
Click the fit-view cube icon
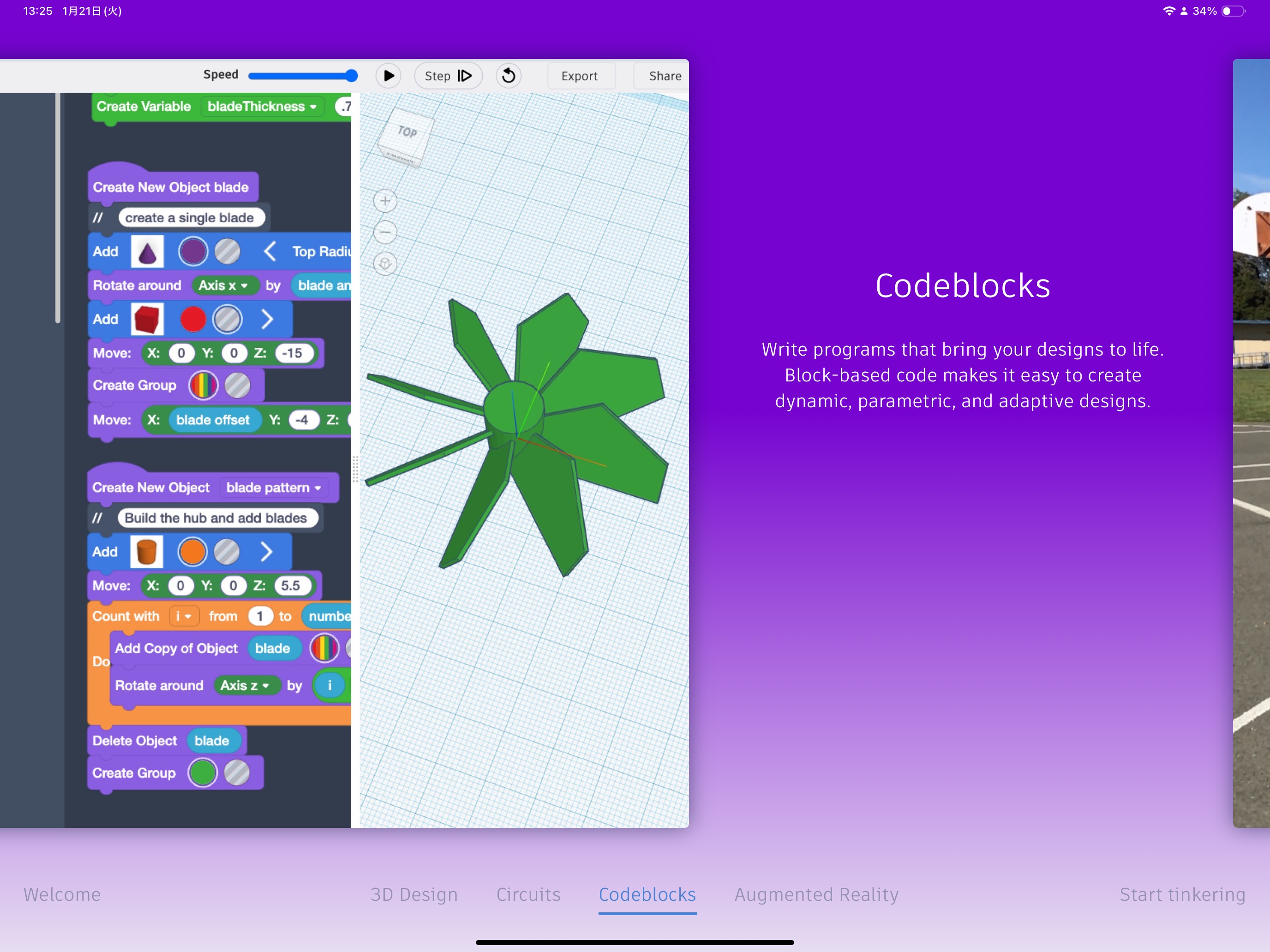click(385, 264)
